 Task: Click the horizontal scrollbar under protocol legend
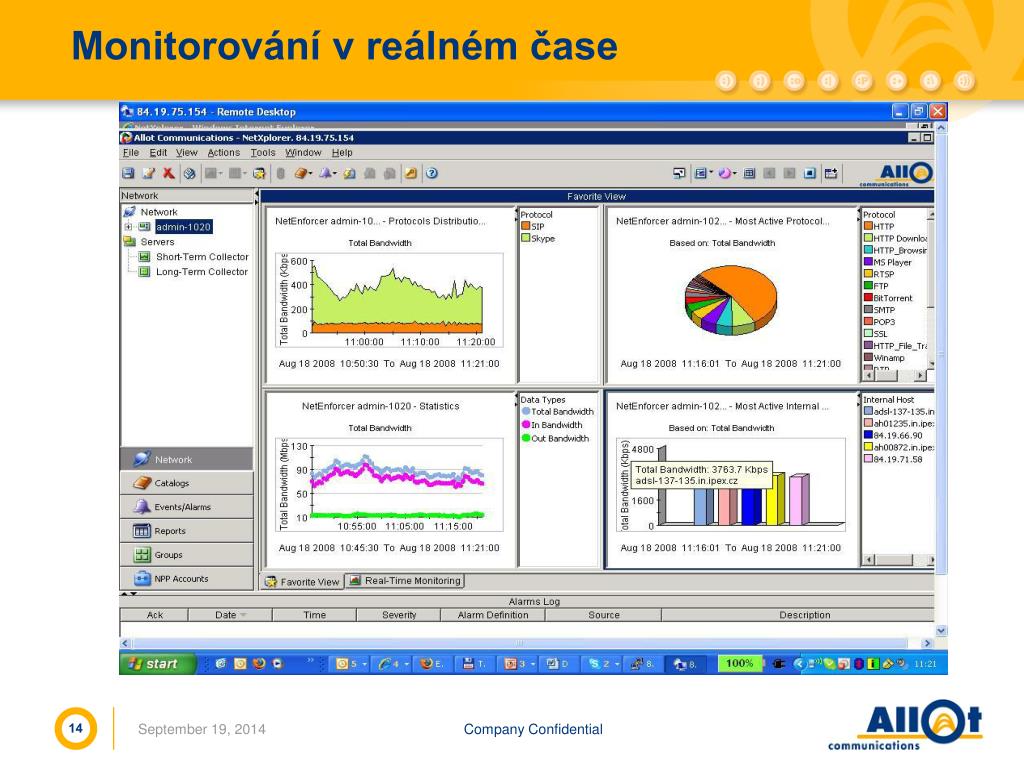click(895, 376)
